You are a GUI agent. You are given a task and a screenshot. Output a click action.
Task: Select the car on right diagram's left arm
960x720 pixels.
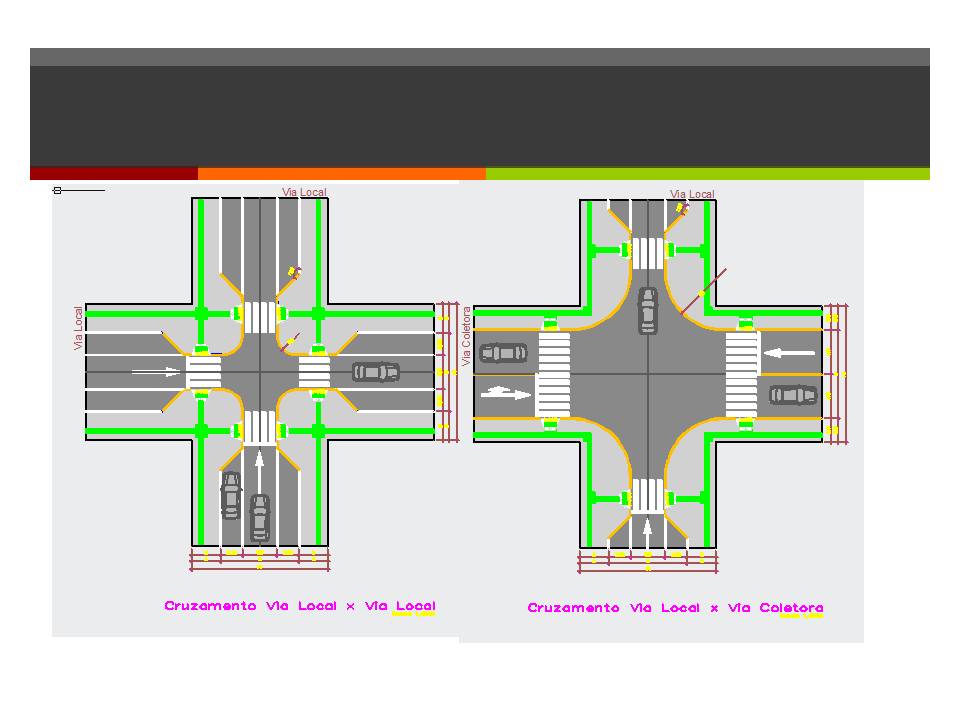(503, 353)
